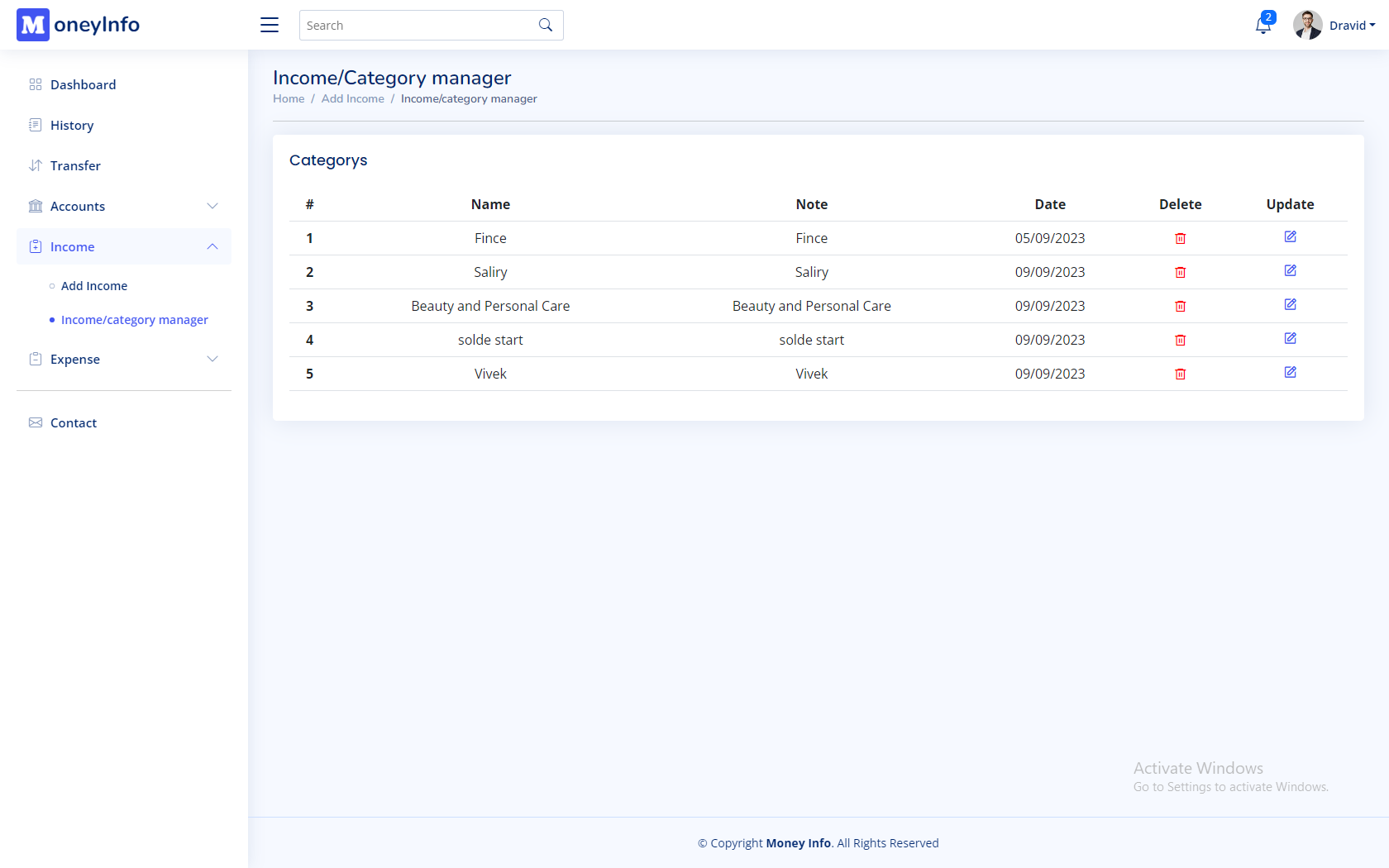This screenshot has width=1389, height=868.
Task: Click the Contact envelope icon
Action: 36,422
